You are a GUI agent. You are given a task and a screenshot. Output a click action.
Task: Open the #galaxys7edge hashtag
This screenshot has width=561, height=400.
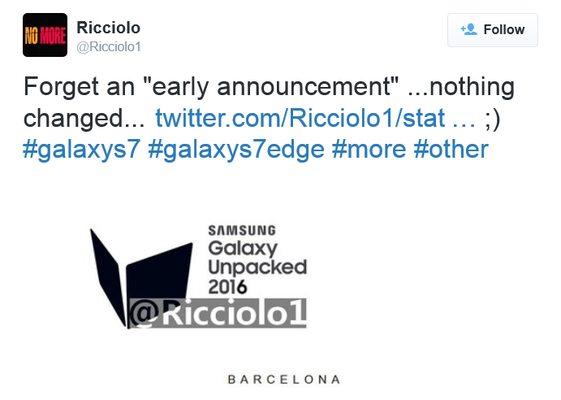point(236,150)
